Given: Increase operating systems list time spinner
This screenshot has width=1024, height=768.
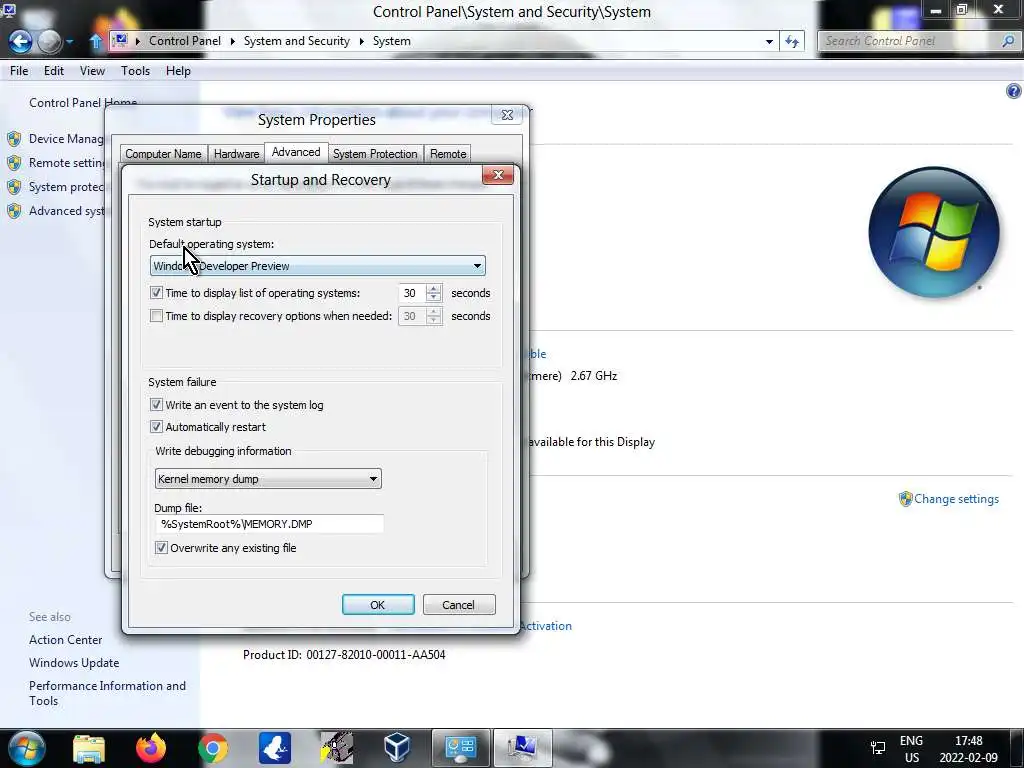Looking at the screenshot, I should (x=434, y=289).
